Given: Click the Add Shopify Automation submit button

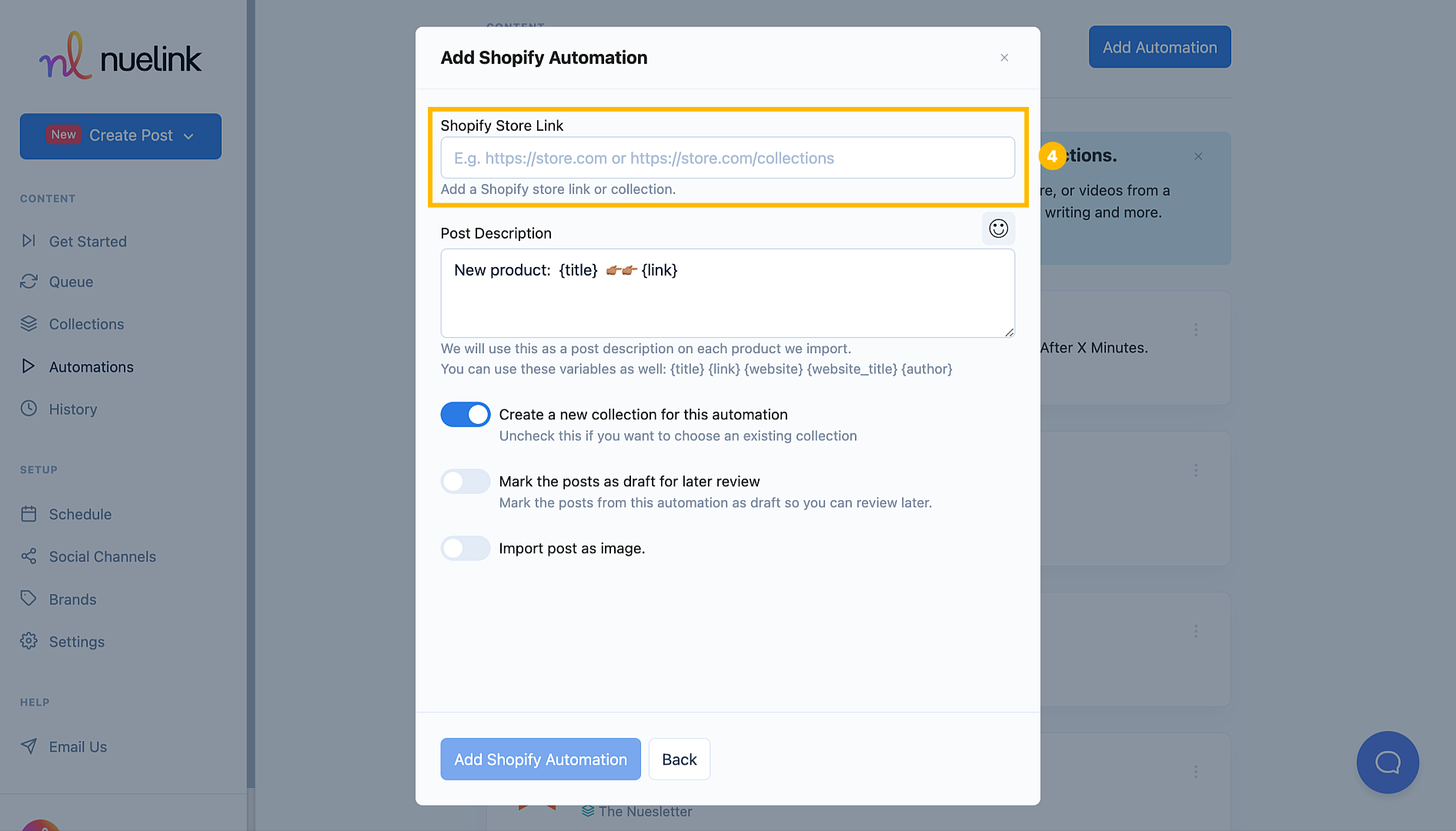Looking at the screenshot, I should coord(540,759).
